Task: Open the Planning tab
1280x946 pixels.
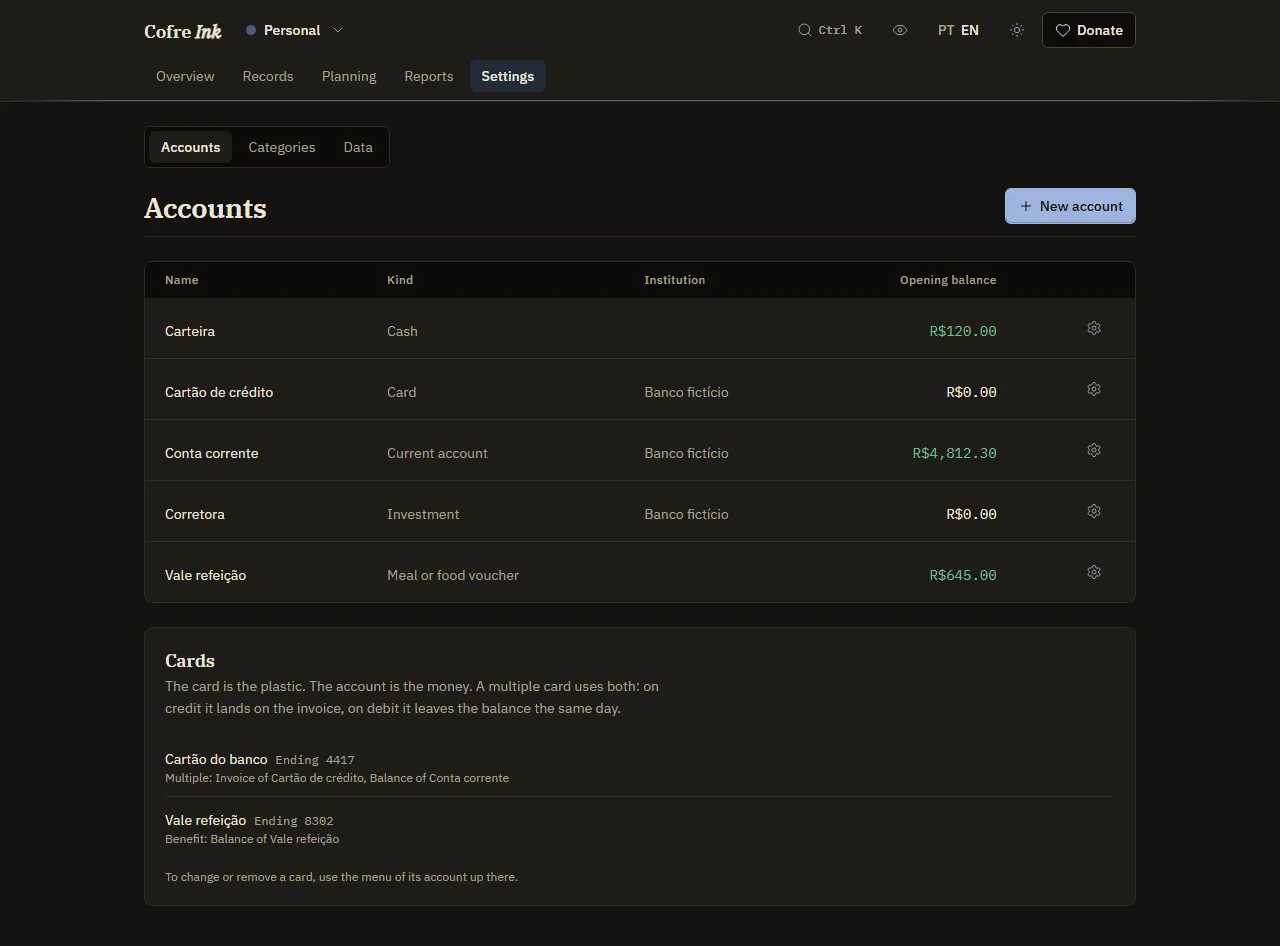Action: pos(349,76)
